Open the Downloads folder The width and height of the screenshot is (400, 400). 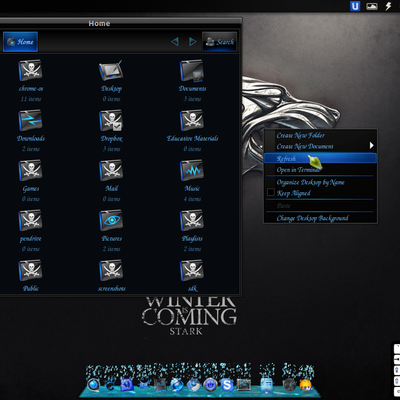[x=30, y=120]
